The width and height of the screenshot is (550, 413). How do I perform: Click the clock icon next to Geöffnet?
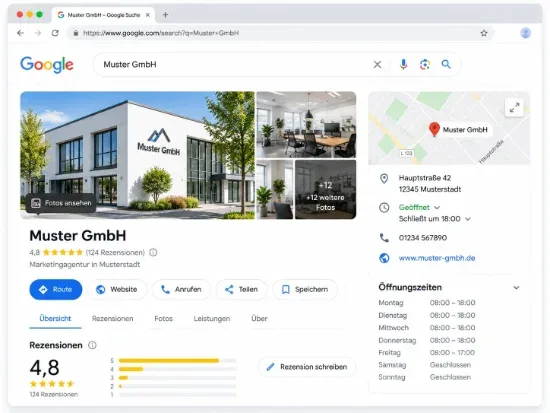[384, 207]
